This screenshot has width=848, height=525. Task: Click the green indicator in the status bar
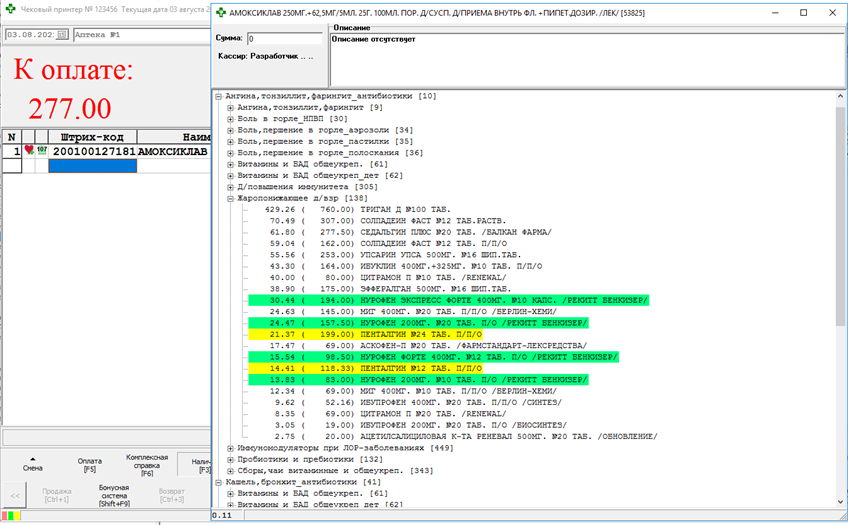[x=11, y=516]
